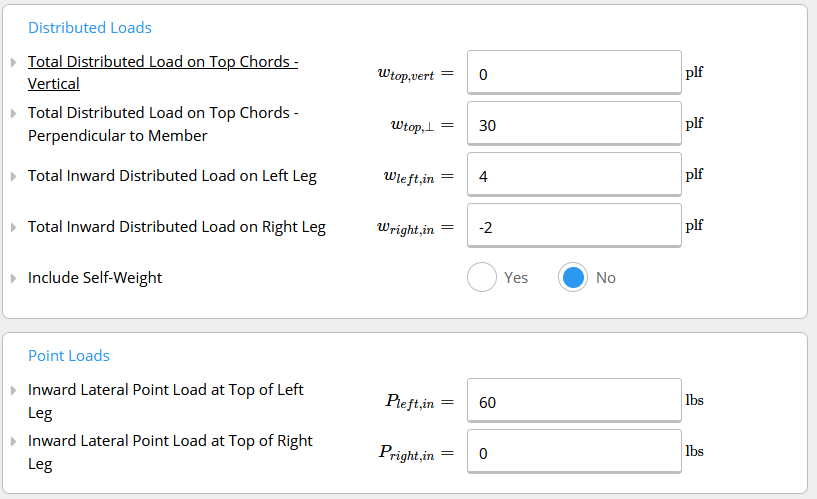Edit the right leg inward distributed load field
817x499 pixels.
(573, 227)
